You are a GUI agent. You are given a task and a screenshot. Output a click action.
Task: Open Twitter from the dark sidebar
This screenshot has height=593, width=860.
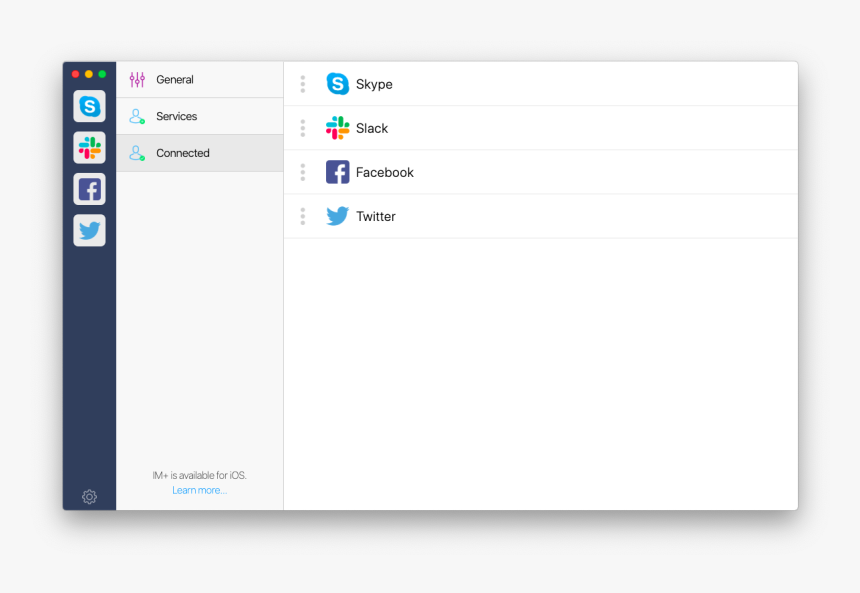(89, 230)
